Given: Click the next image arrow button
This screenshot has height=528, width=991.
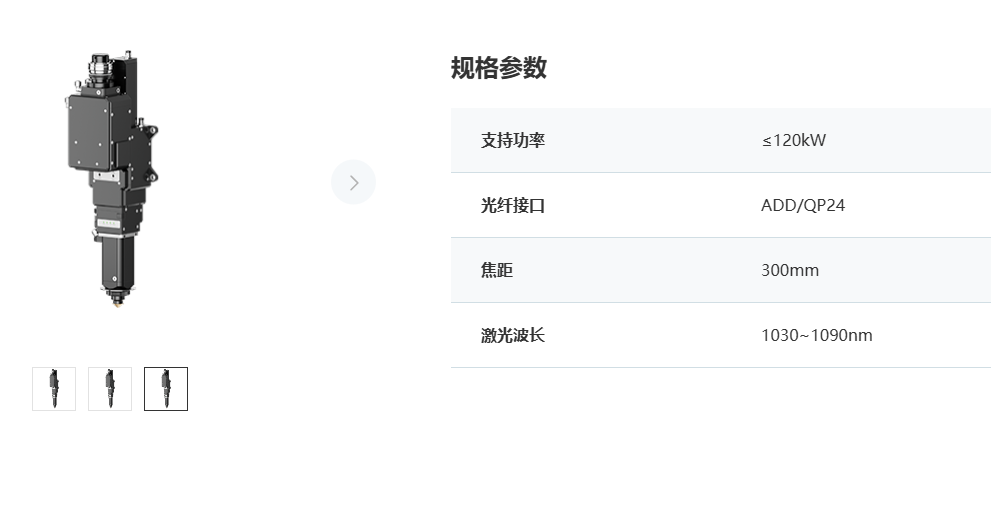Looking at the screenshot, I should coord(353,182).
